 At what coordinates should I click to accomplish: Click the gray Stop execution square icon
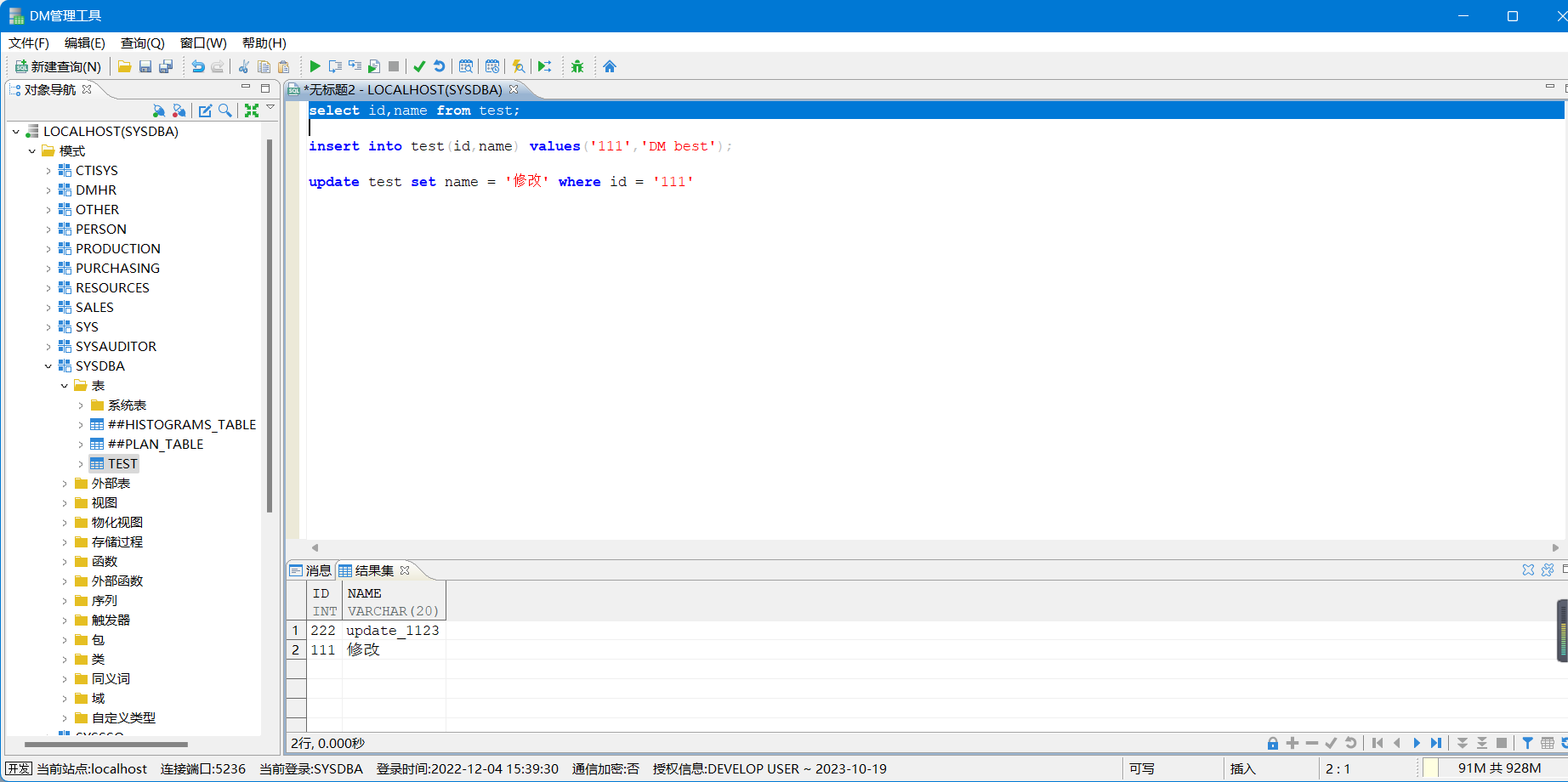(394, 66)
